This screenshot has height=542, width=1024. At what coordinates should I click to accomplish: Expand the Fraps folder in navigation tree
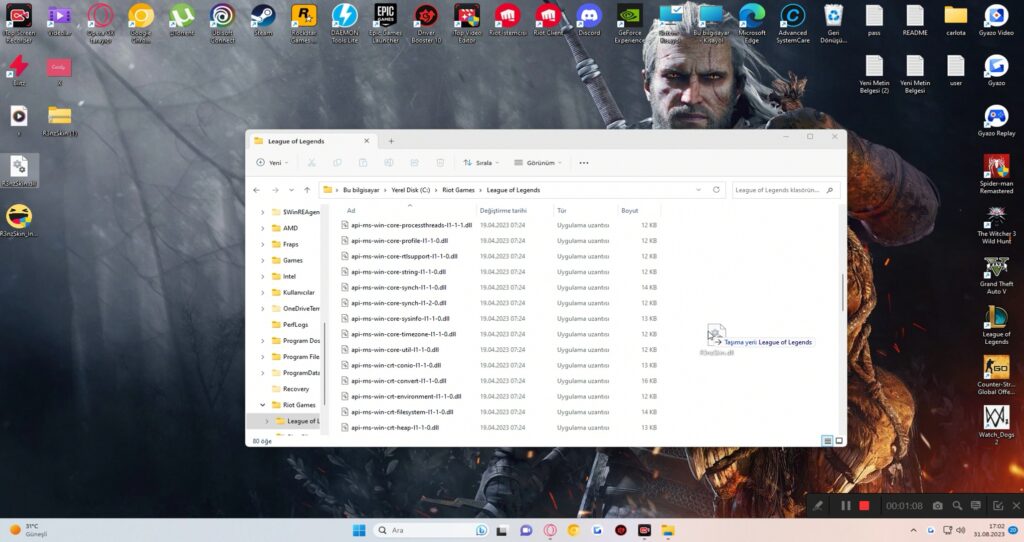[x=263, y=244]
